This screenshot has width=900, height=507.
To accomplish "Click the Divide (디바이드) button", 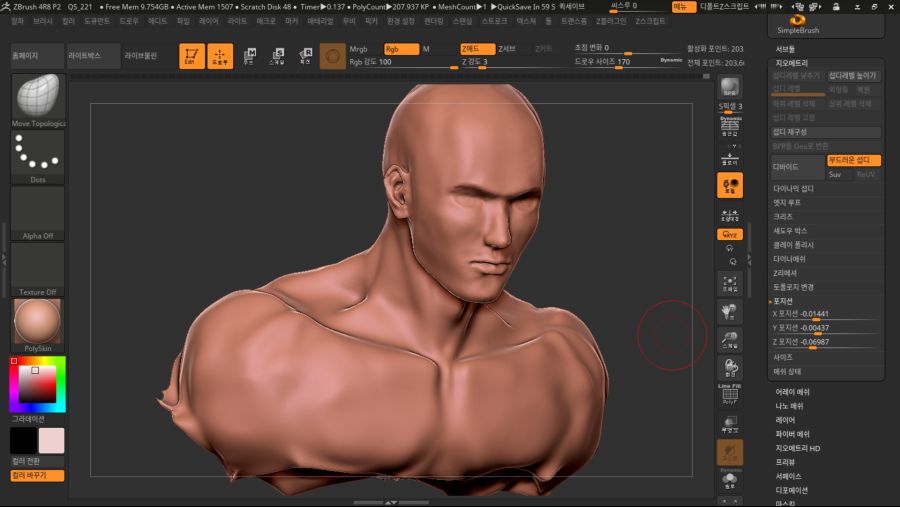I will [x=797, y=167].
